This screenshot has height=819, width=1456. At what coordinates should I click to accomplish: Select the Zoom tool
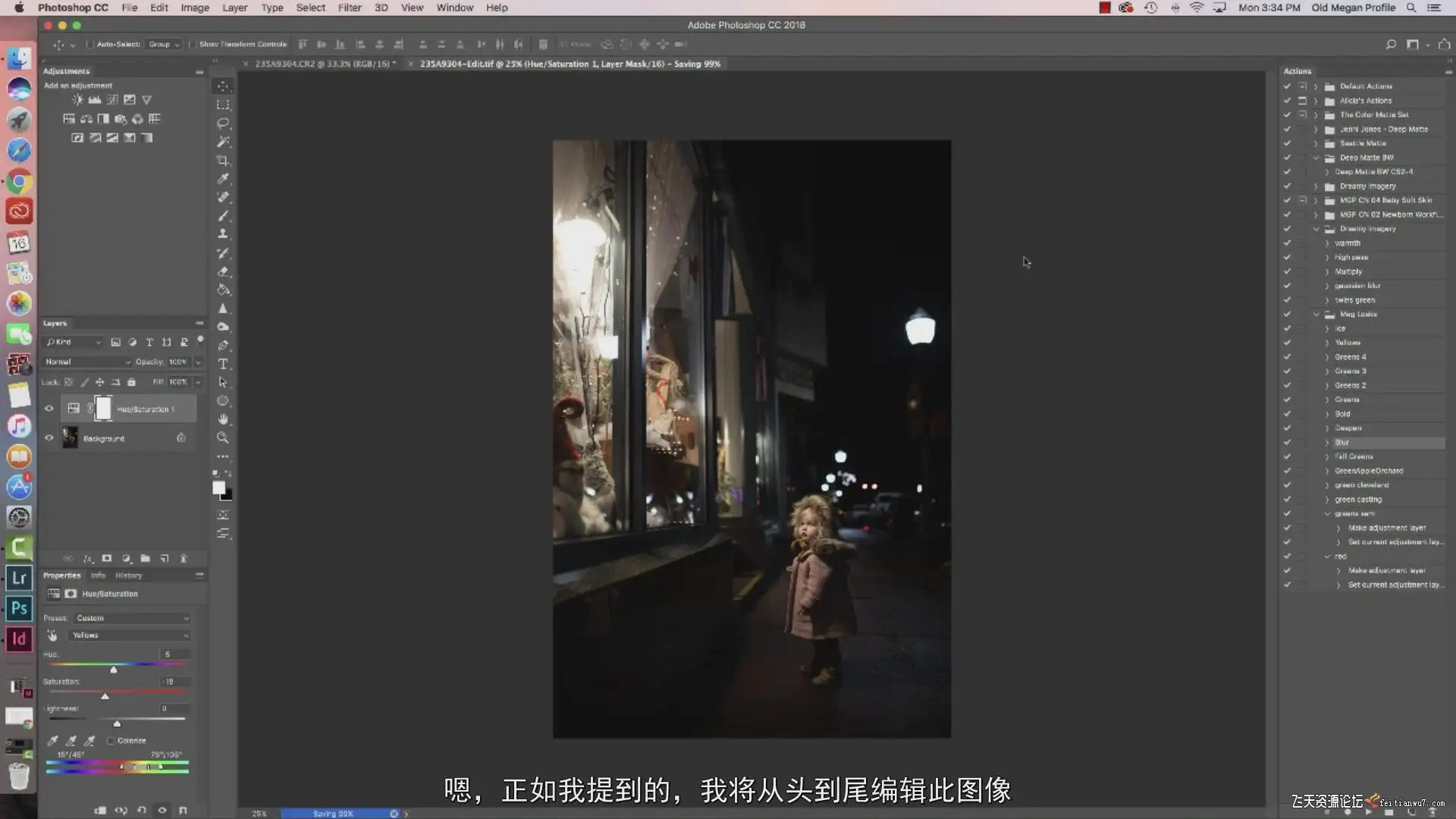click(222, 438)
